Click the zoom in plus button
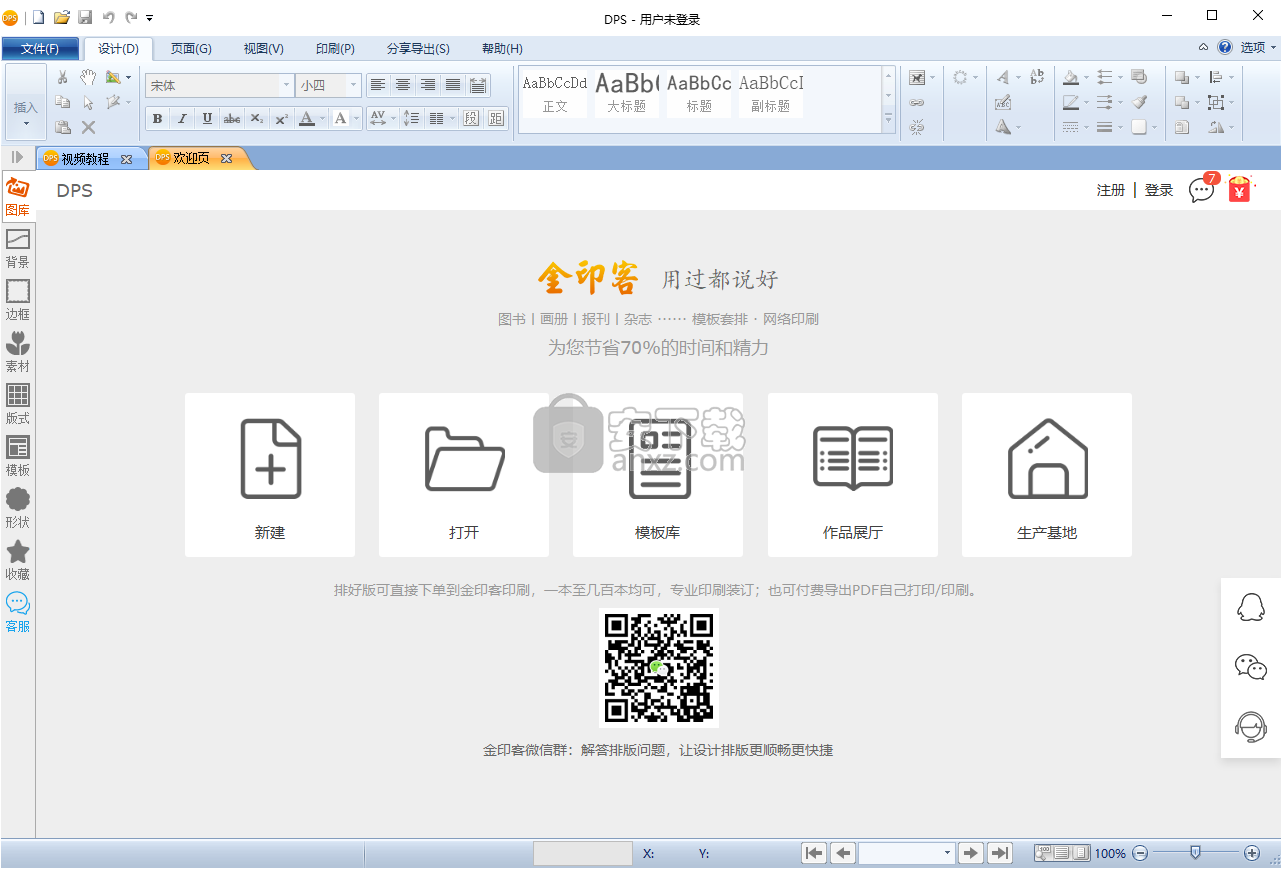1282x869 pixels. 1252,853
